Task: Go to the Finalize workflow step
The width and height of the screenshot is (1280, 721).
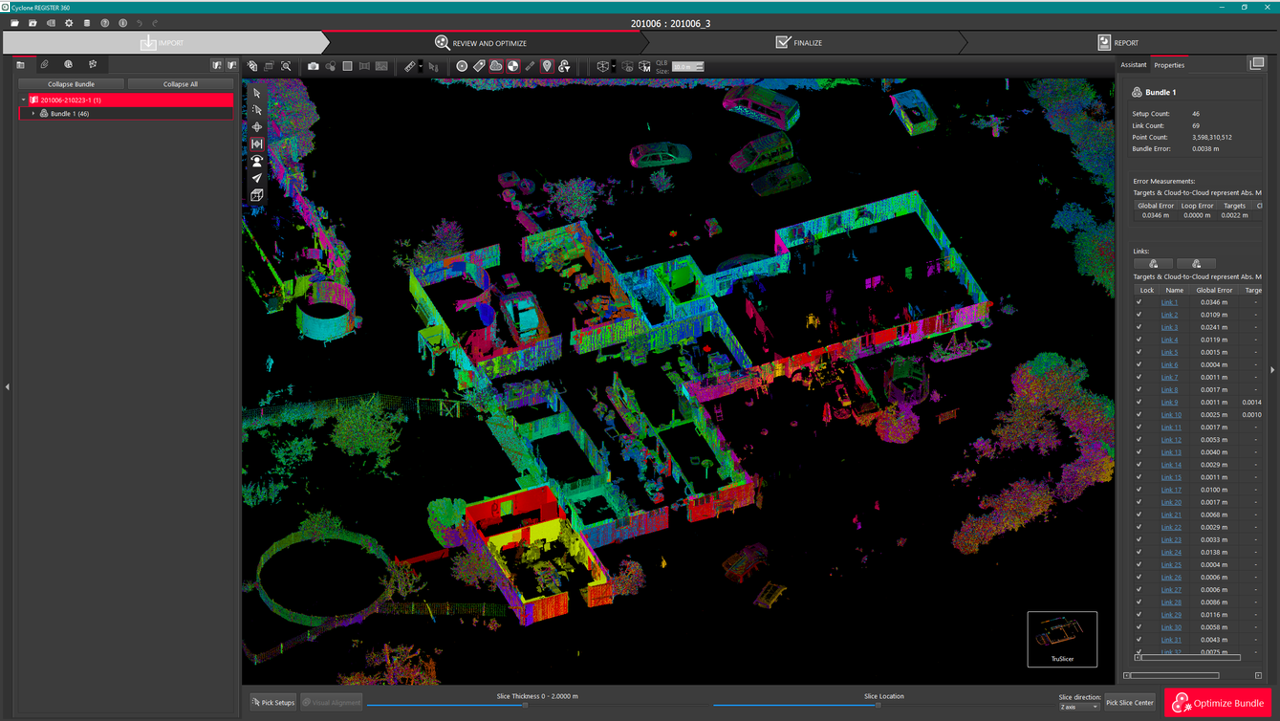Action: 798,43
